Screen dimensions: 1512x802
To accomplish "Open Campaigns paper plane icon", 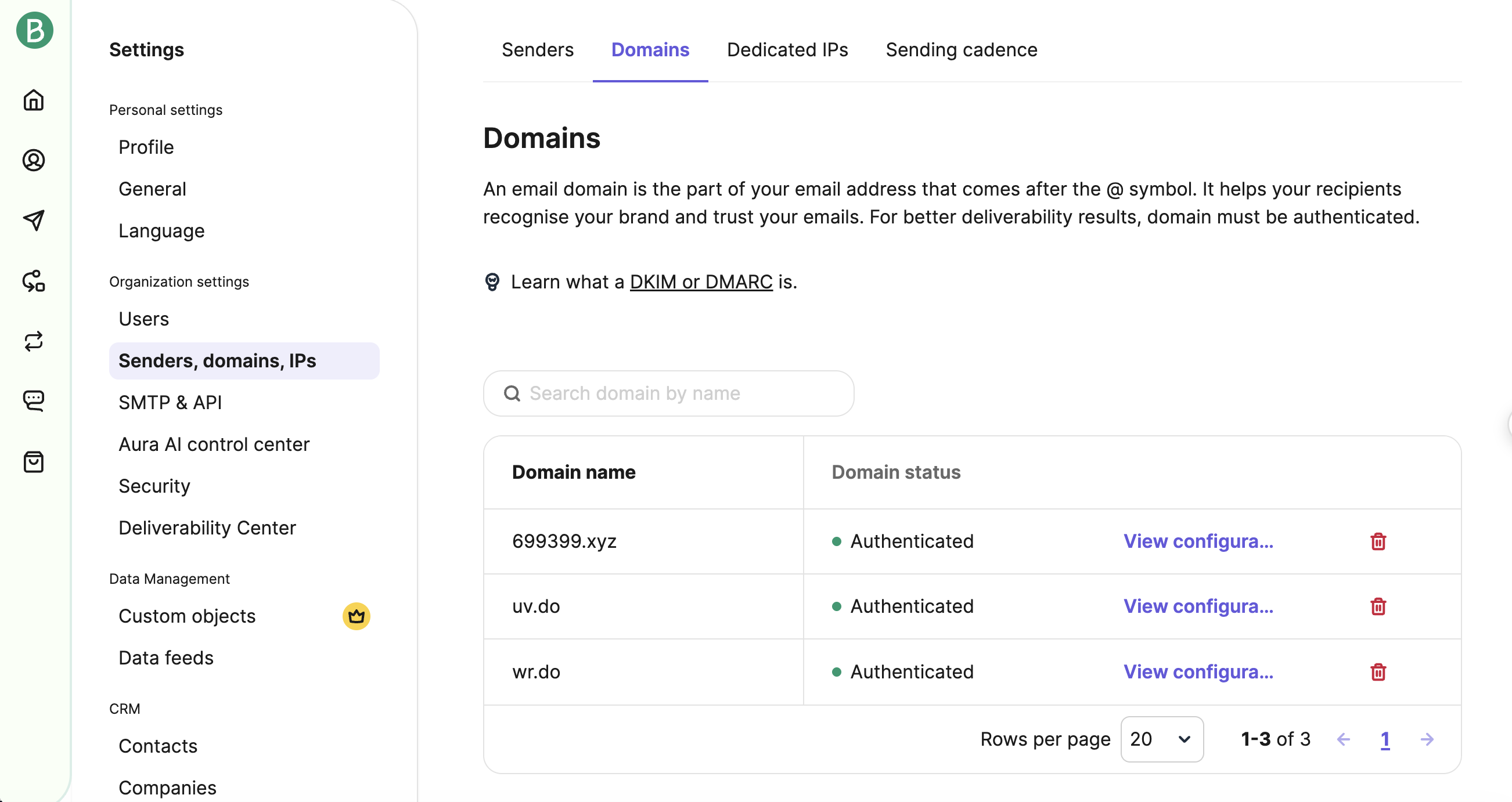I will click(34, 220).
